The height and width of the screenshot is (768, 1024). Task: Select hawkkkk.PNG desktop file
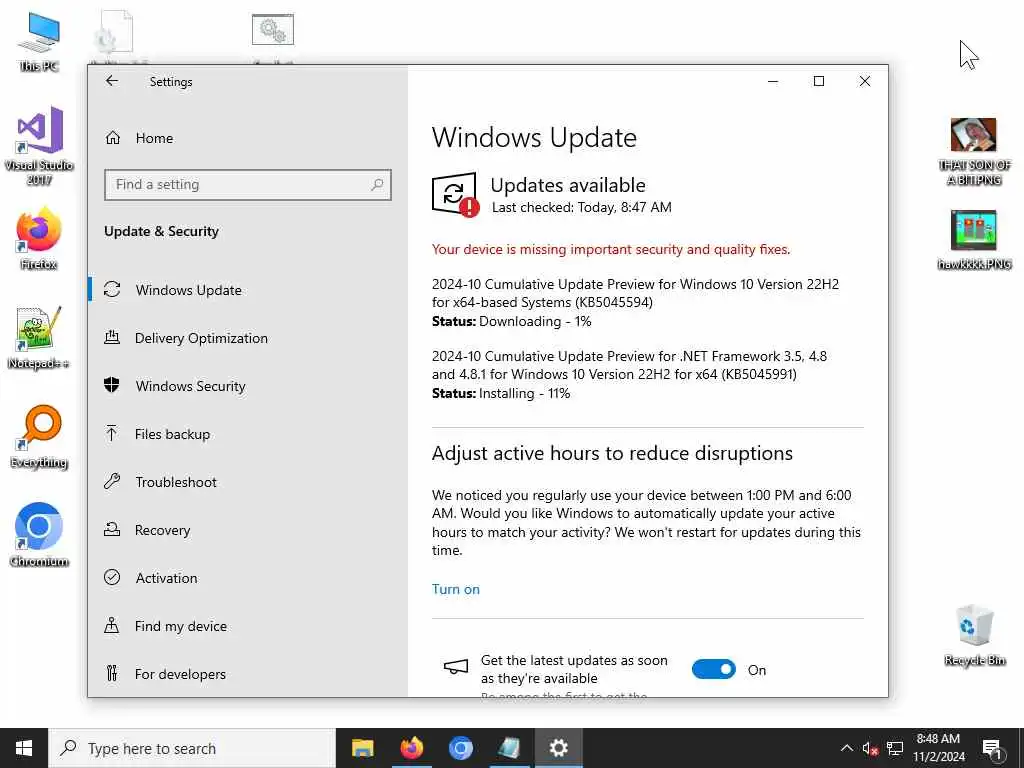point(974,240)
